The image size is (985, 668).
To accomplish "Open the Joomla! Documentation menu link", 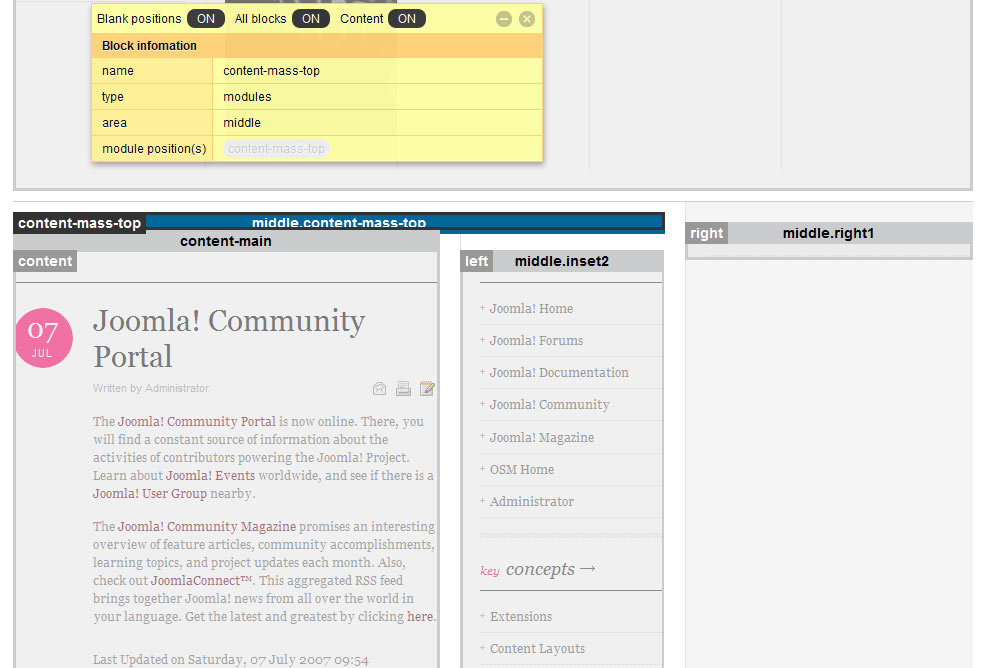I will (x=559, y=373).
